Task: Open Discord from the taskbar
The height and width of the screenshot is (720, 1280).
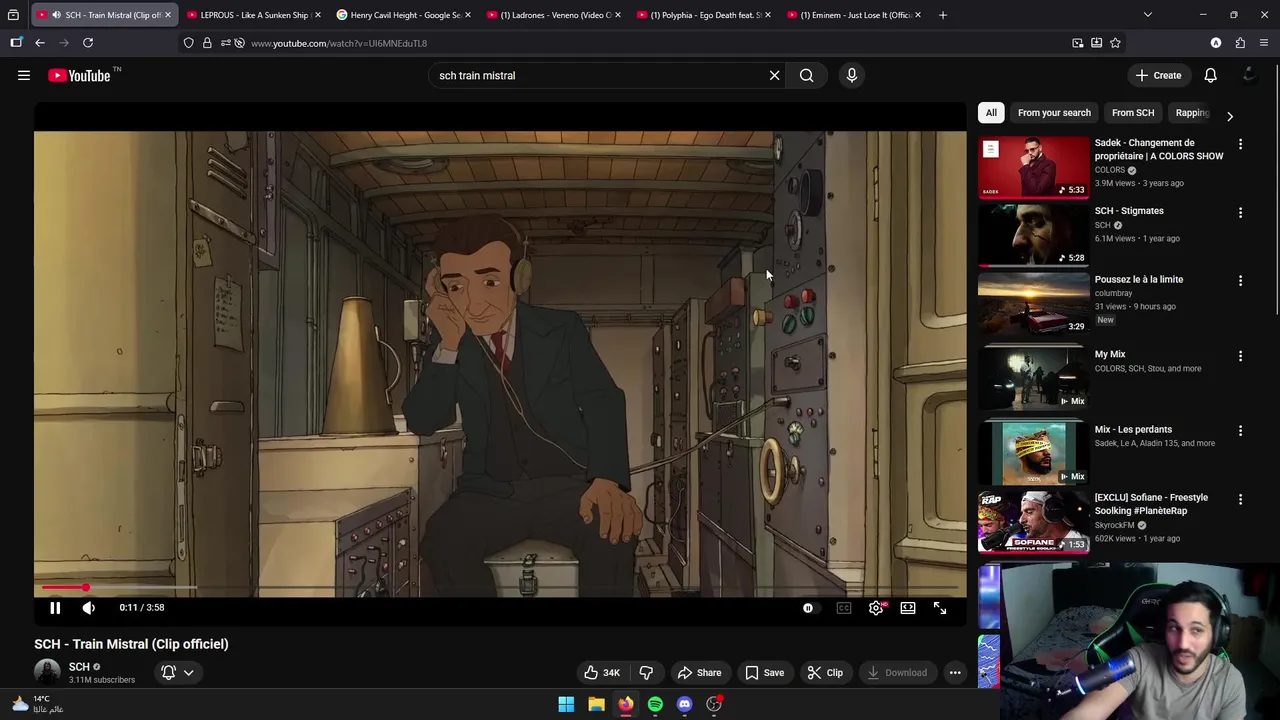Action: coord(684,704)
